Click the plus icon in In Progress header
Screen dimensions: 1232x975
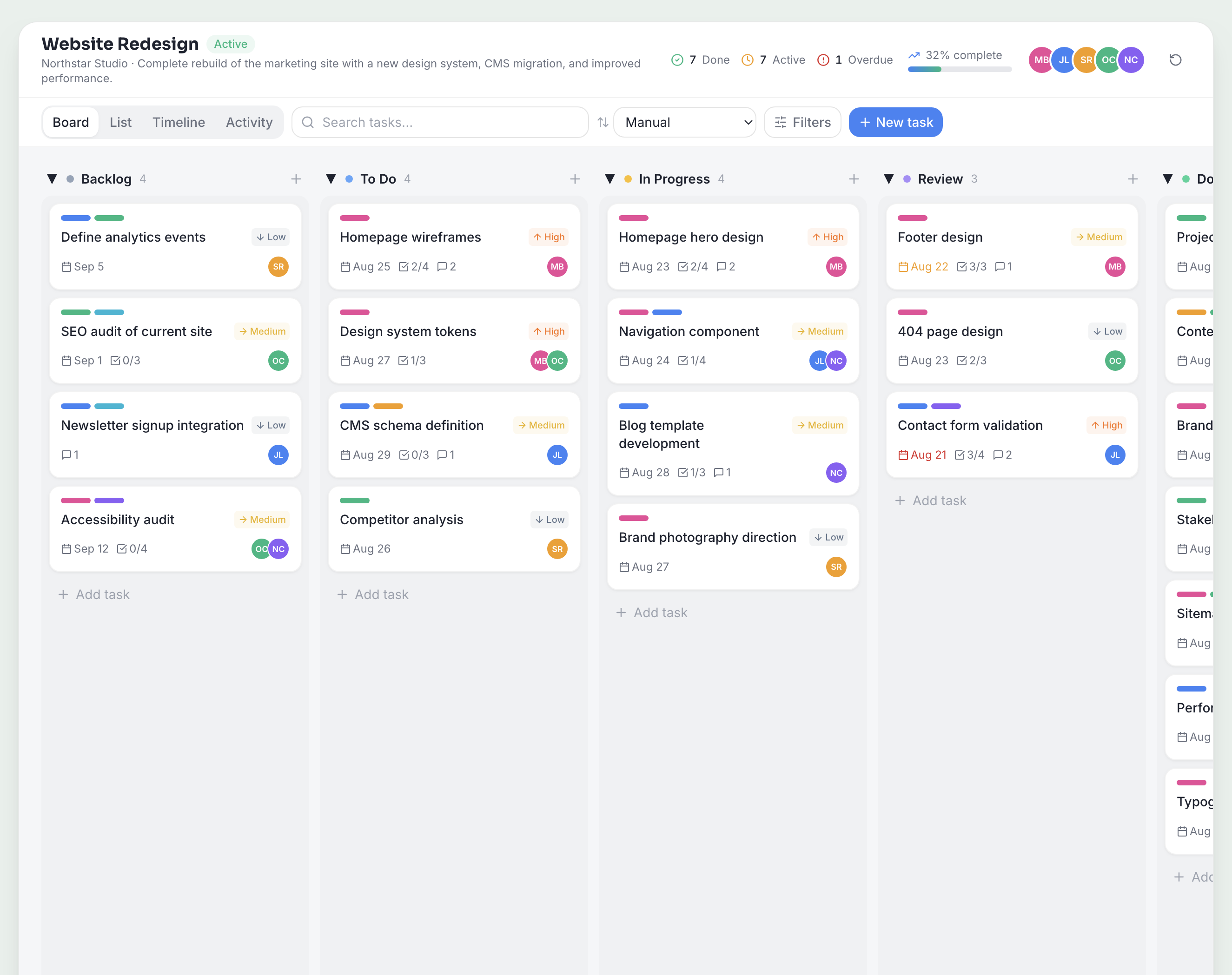[x=854, y=179]
